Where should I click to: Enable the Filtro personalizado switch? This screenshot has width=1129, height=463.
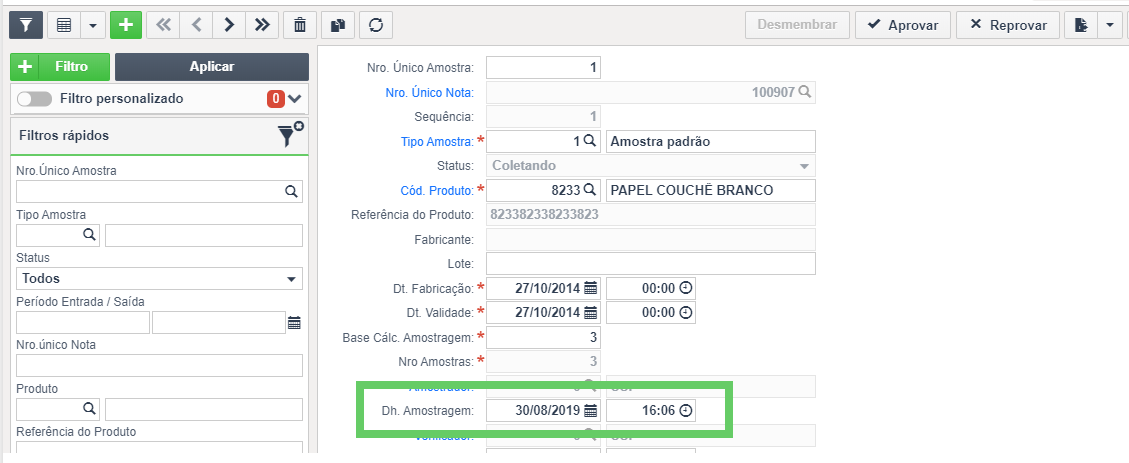tap(35, 99)
